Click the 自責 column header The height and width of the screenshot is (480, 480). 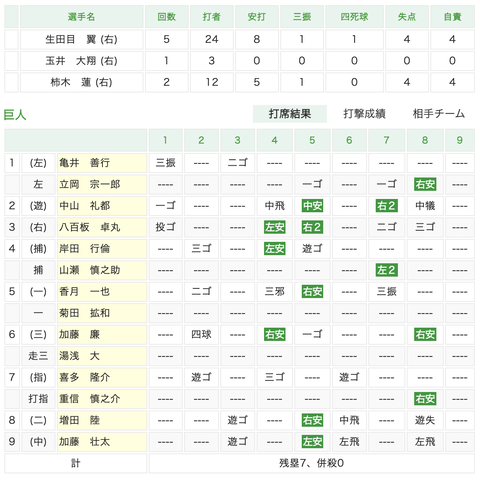(452, 17)
